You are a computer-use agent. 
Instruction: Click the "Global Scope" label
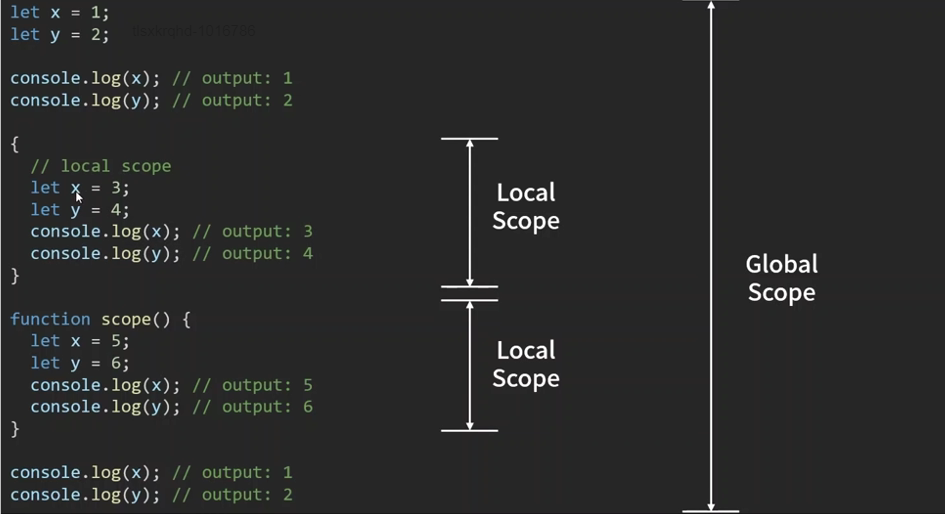782,278
